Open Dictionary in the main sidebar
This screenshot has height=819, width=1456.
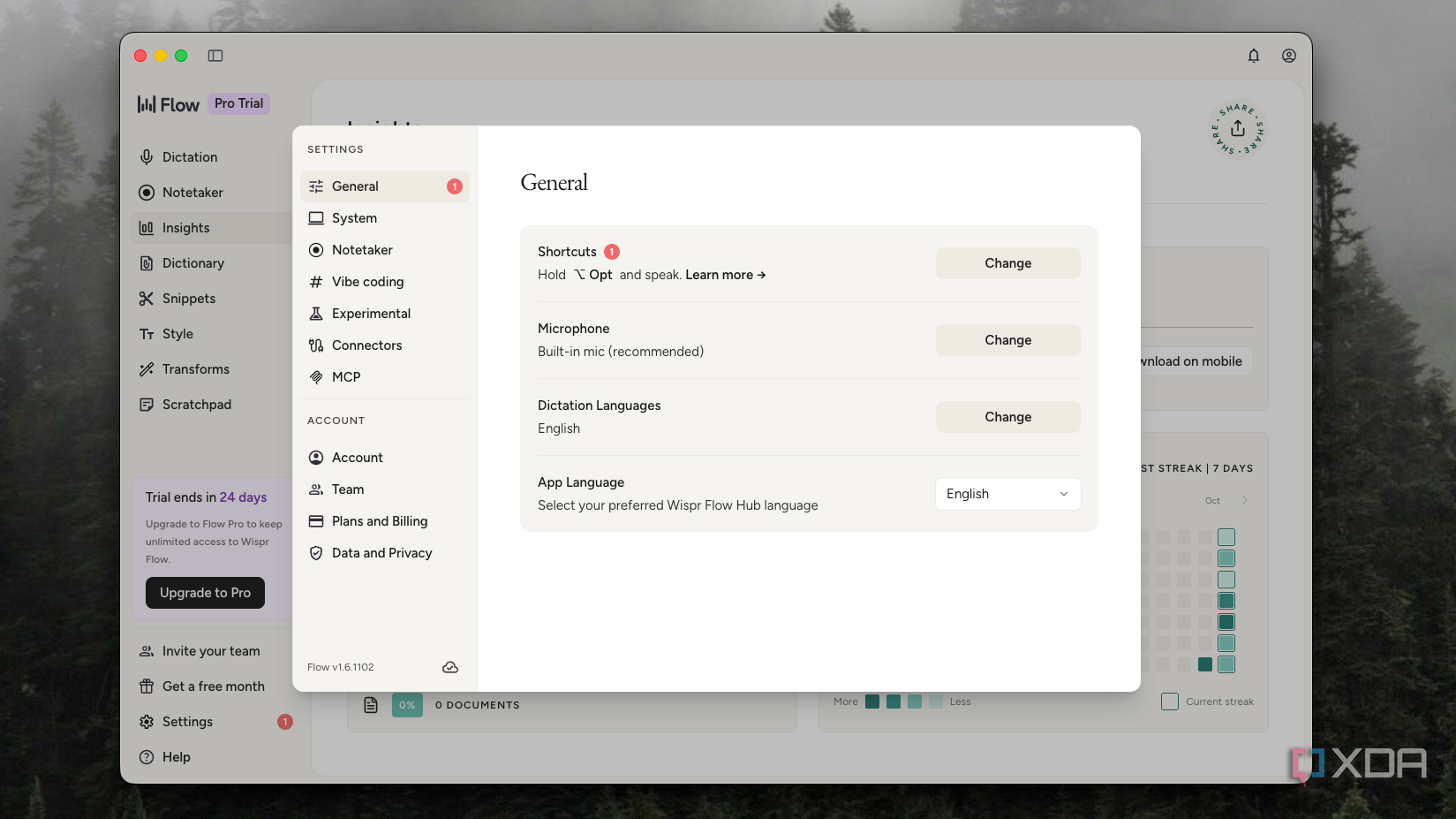pyautogui.click(x=211, y=263)
